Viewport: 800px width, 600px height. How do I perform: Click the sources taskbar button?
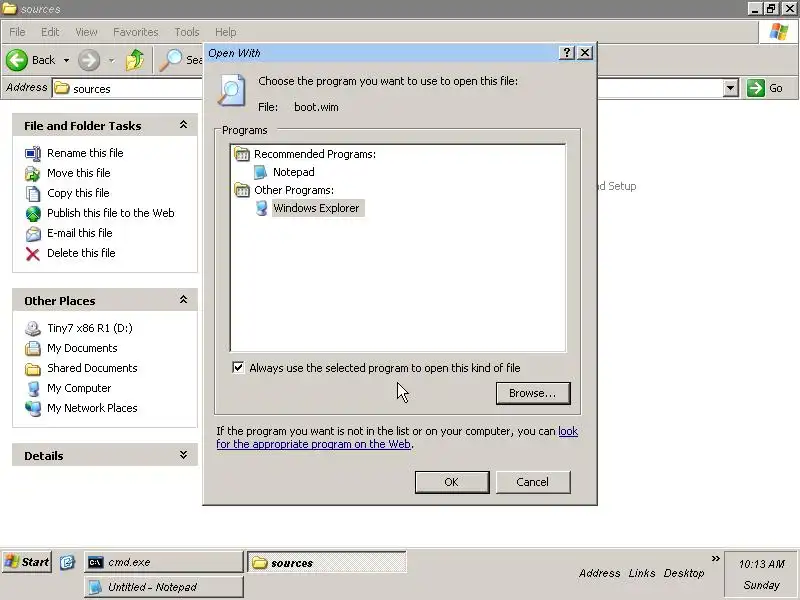point(327,563)
